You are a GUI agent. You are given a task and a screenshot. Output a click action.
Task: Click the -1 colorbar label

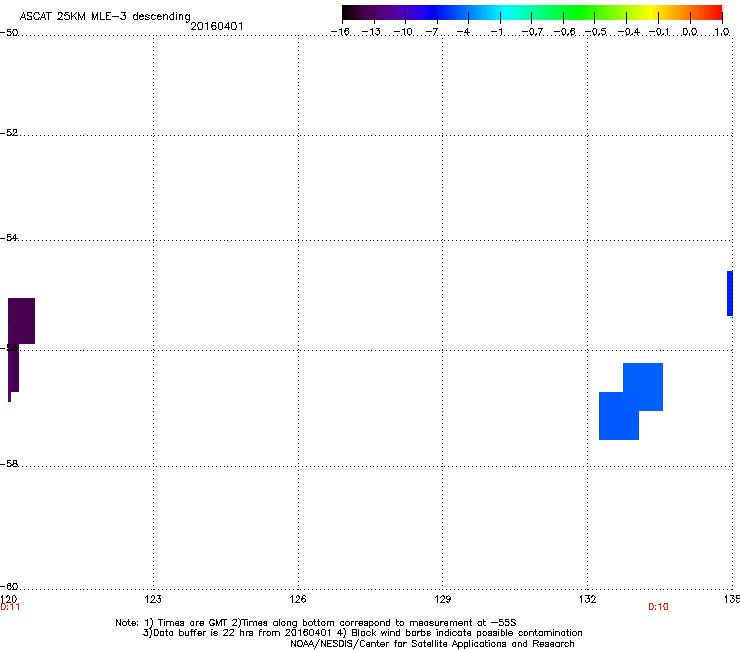[496, 32]
